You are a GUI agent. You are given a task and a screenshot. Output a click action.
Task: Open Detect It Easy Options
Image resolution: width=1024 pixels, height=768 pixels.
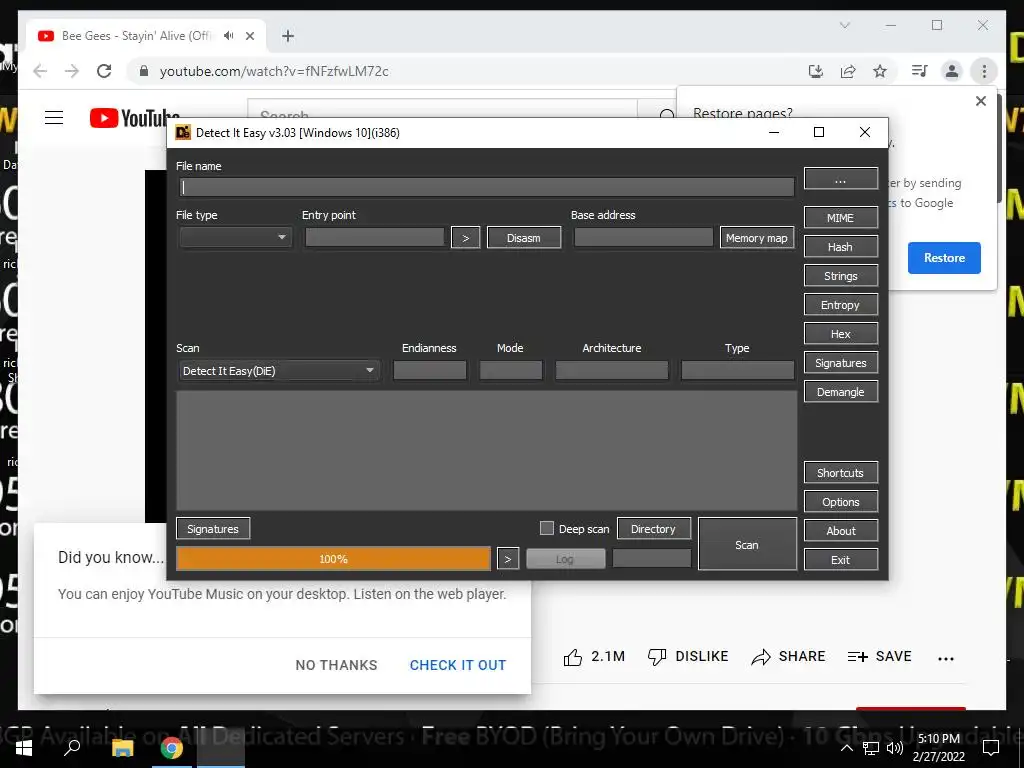pyautogui.click(x=840, y=502)
